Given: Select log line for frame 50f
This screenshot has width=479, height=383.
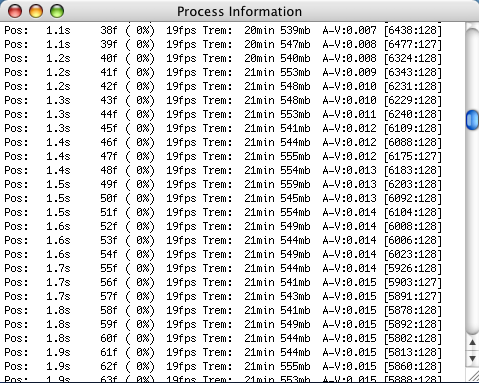Looking at the screenshot, I should click(x=223, y=198).
